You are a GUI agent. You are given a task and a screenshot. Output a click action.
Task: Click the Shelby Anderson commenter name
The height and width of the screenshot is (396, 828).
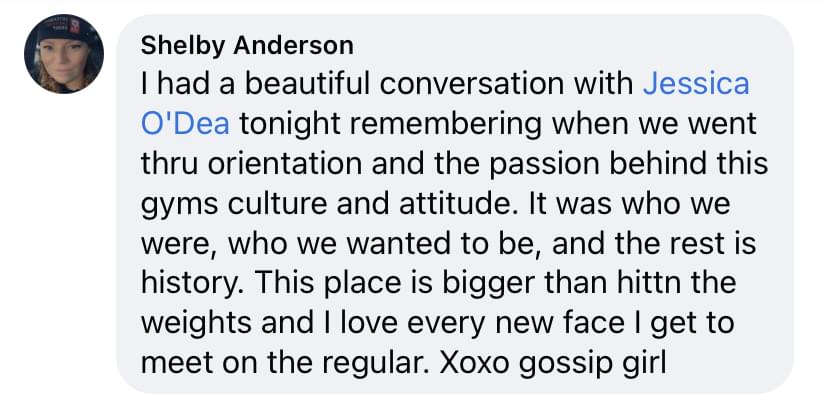(247, 45)
